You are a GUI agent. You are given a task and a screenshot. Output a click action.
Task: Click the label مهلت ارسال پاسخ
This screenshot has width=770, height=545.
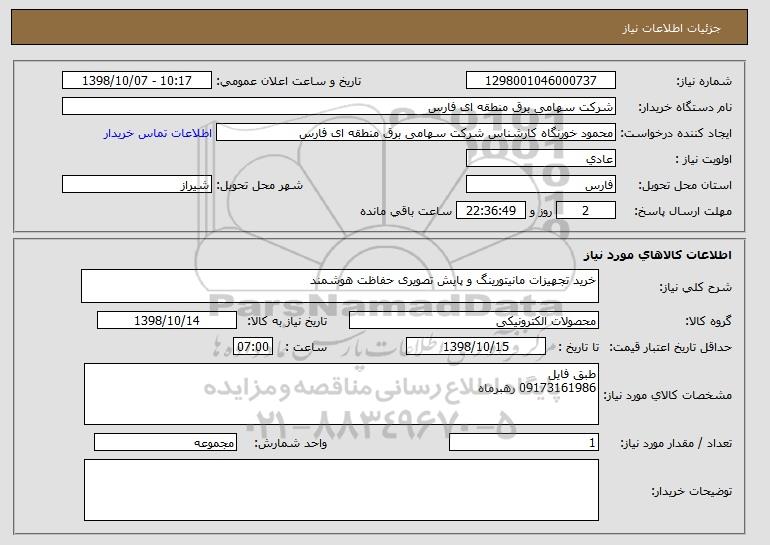point(683,211)
